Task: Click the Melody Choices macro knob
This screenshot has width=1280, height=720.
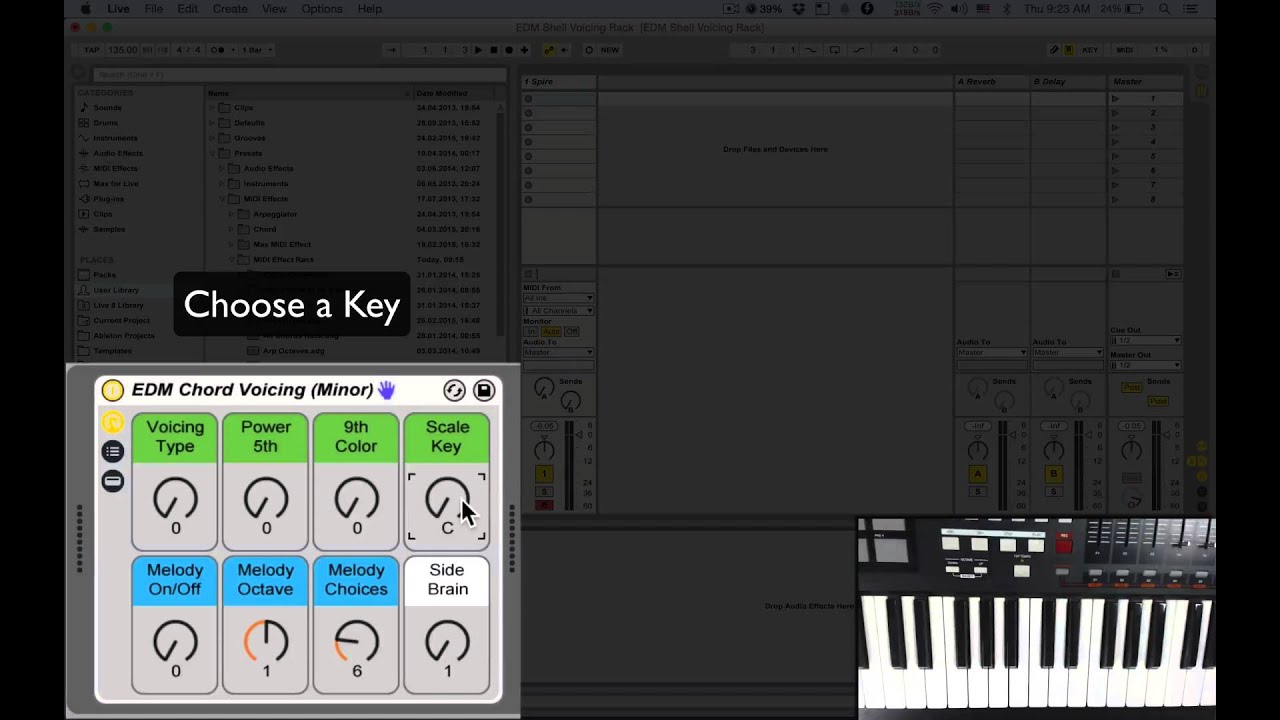Action: 356,642
